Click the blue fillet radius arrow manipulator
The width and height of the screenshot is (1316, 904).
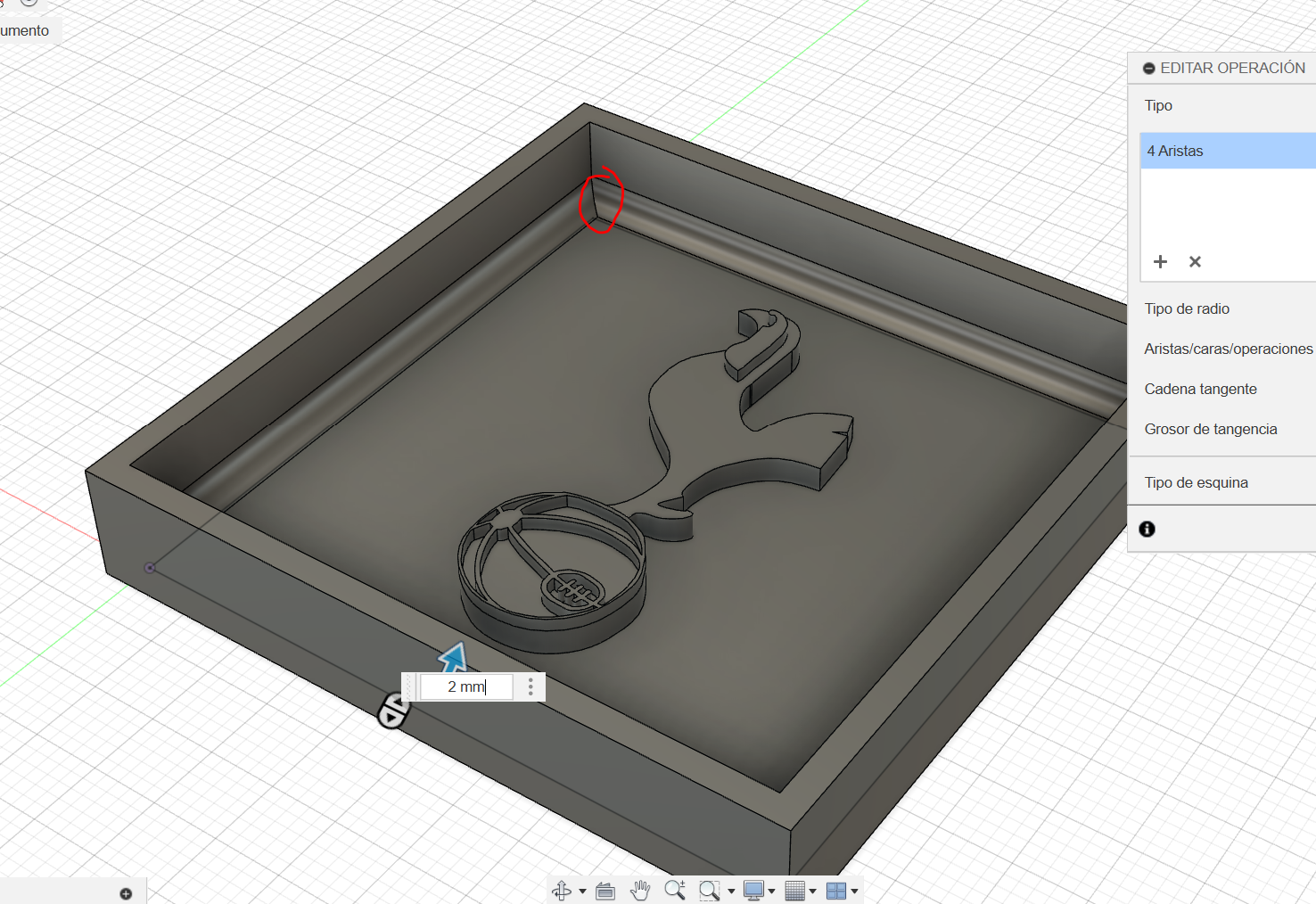453,658
